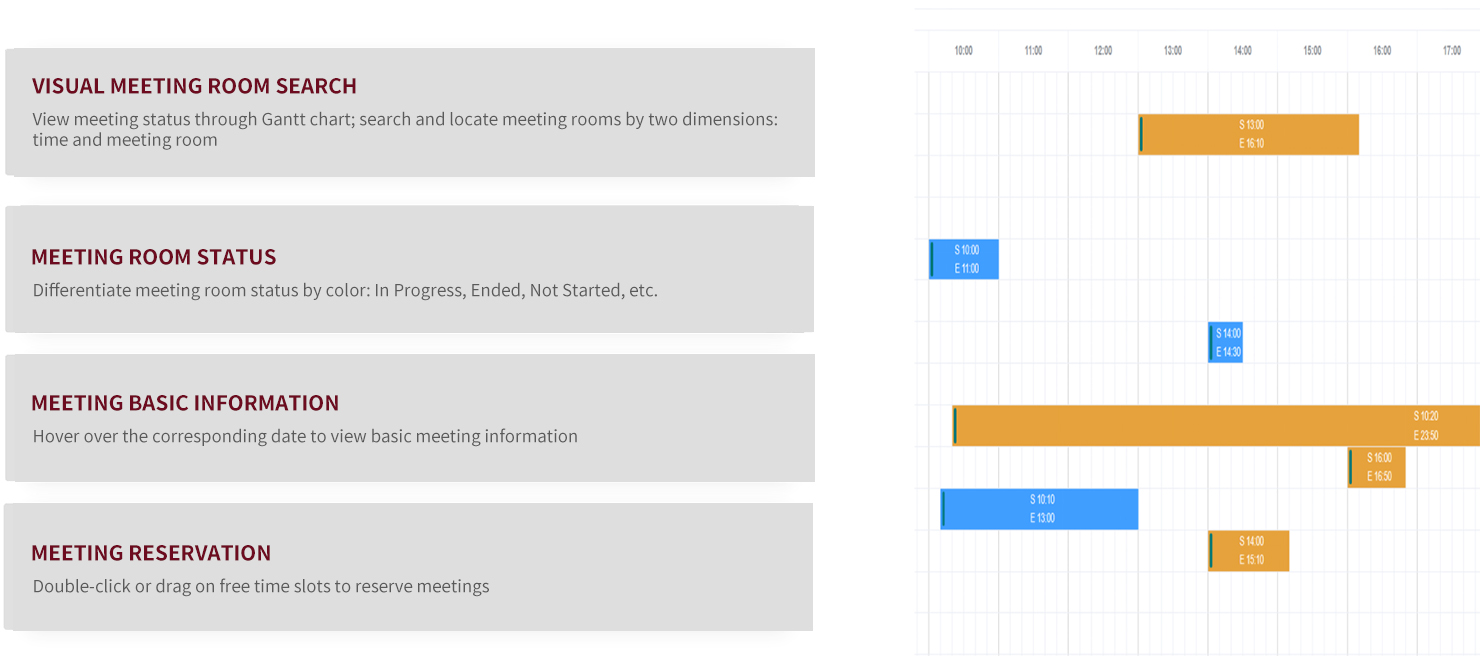Select the Meeting Room Status panel
The width and height of the screenshot is (1480, 670).
[x=410, y=269]
